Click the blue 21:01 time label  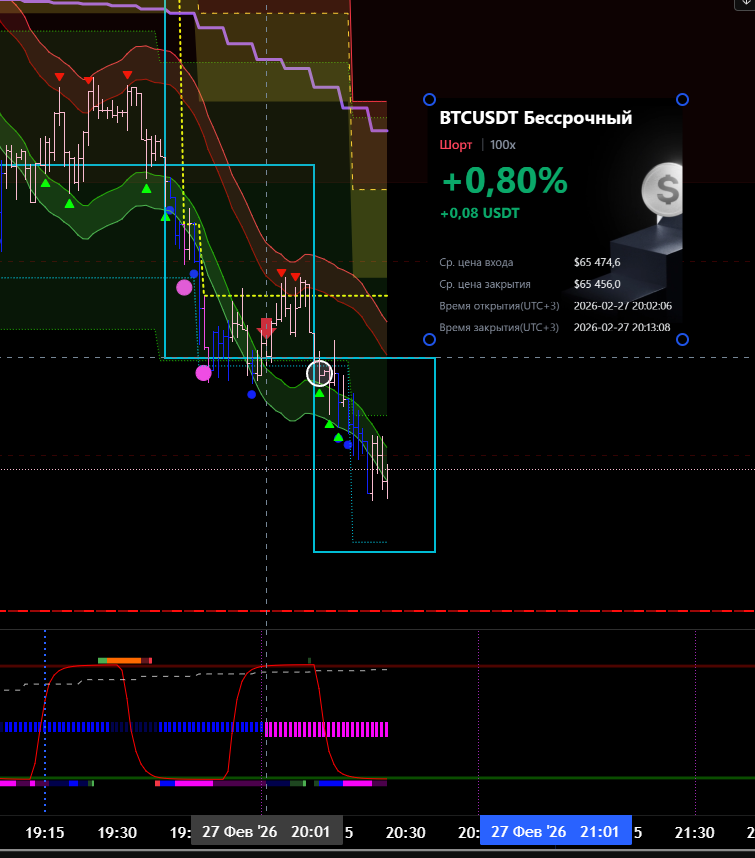pos(556,831)
